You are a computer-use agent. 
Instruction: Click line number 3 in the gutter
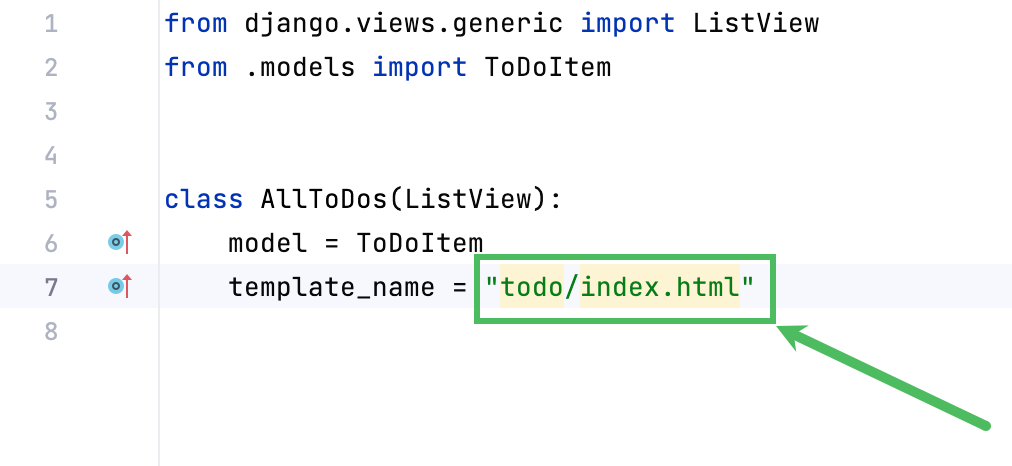click(x=51, y=111)
